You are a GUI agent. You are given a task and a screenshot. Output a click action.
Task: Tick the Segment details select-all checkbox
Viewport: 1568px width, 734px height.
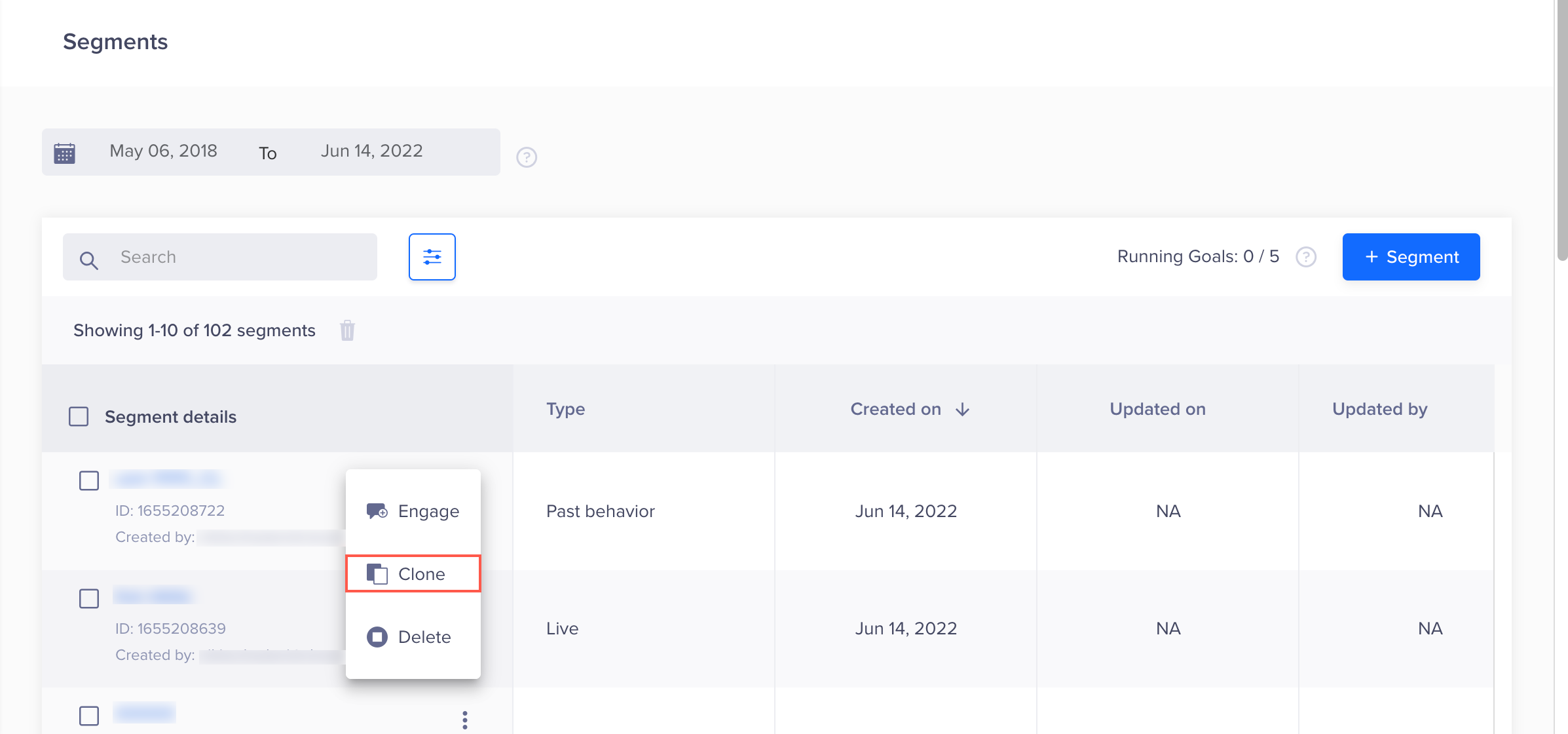click(x=79, y=417)
